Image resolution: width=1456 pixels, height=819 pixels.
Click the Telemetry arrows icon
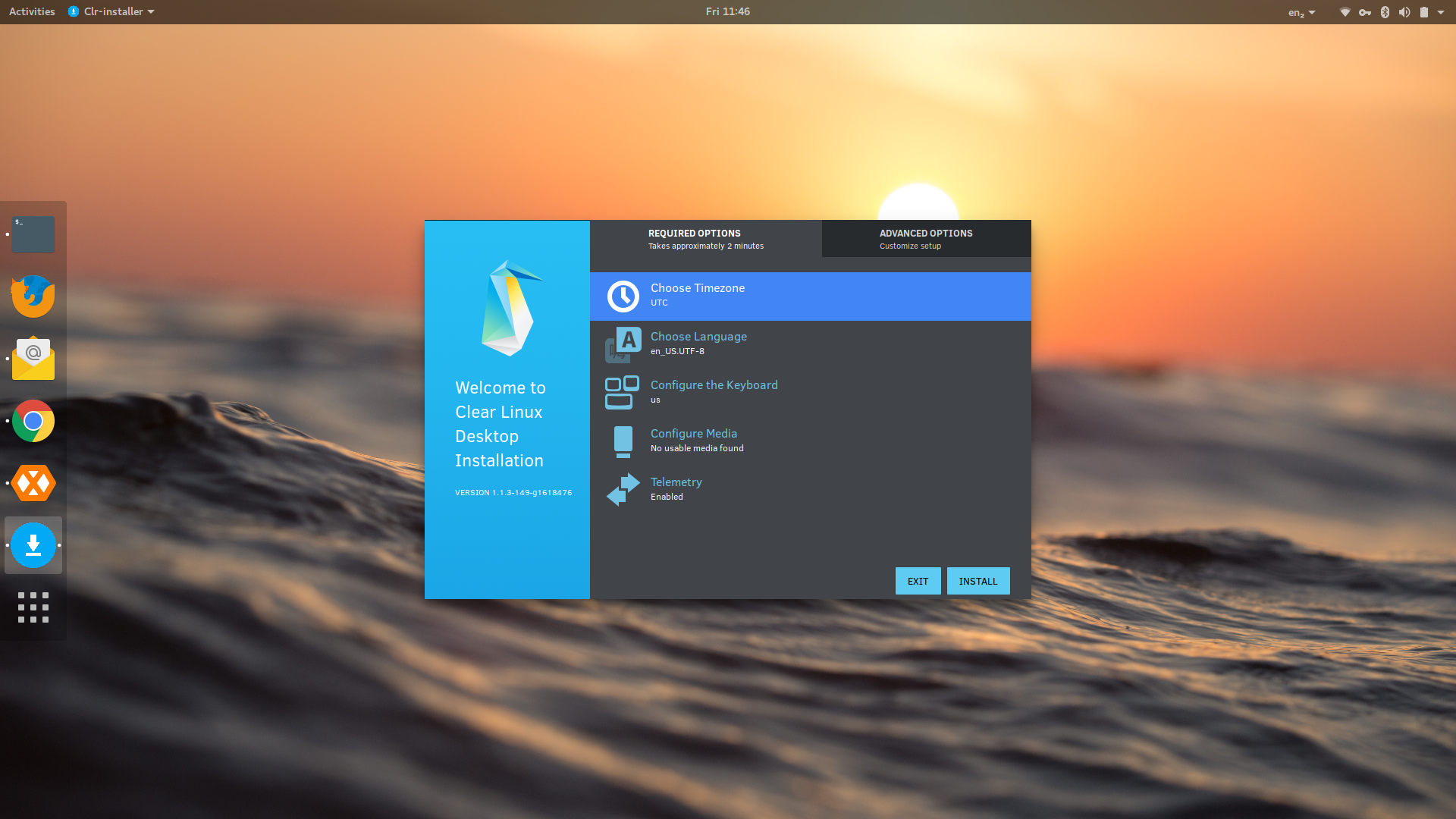click(x=623, y=490)
